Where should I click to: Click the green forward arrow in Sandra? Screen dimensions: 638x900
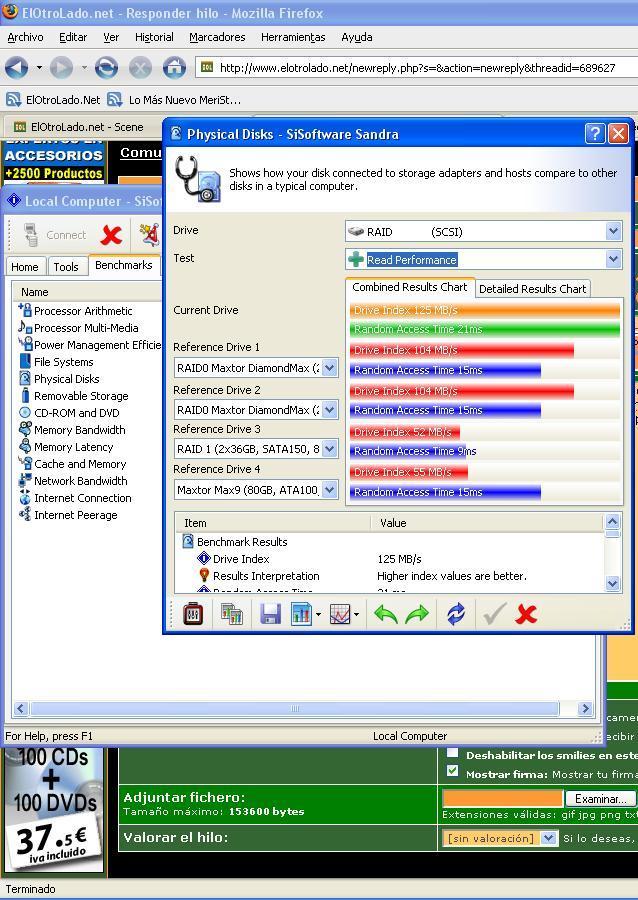[417, 614]
